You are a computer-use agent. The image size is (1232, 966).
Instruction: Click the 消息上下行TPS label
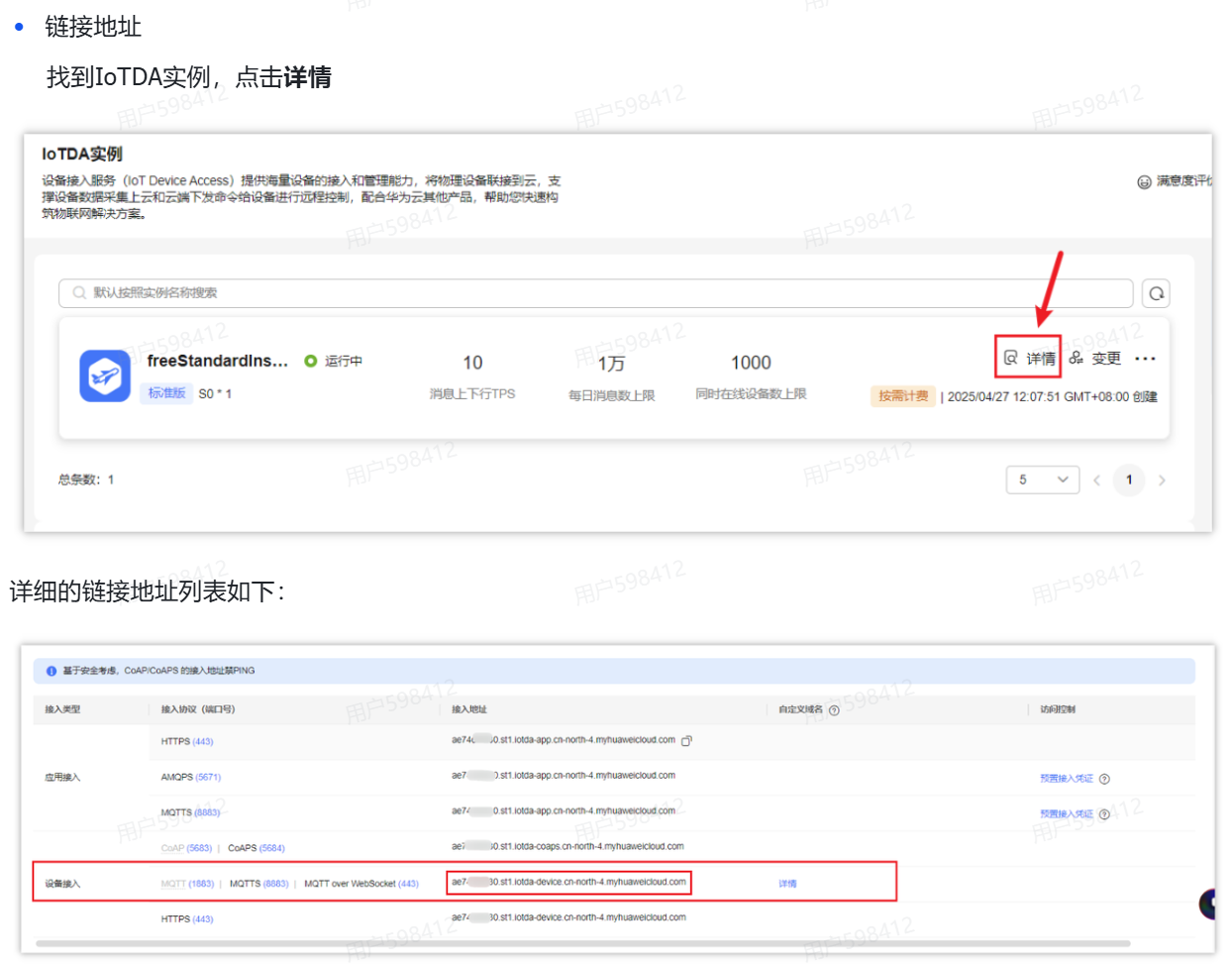coord(472,394)
